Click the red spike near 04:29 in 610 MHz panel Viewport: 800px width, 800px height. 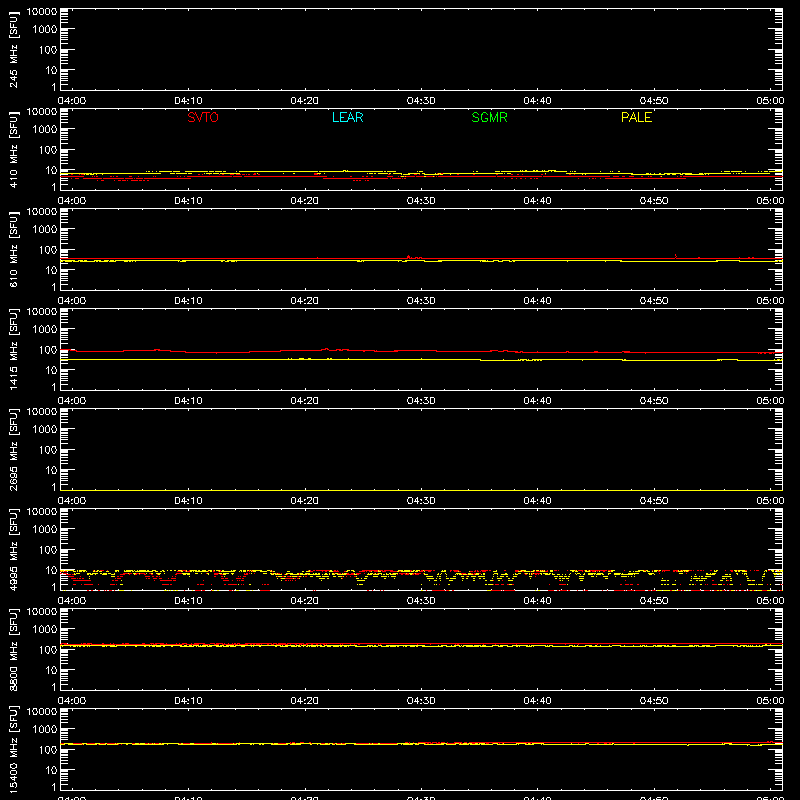pos(408,257)
